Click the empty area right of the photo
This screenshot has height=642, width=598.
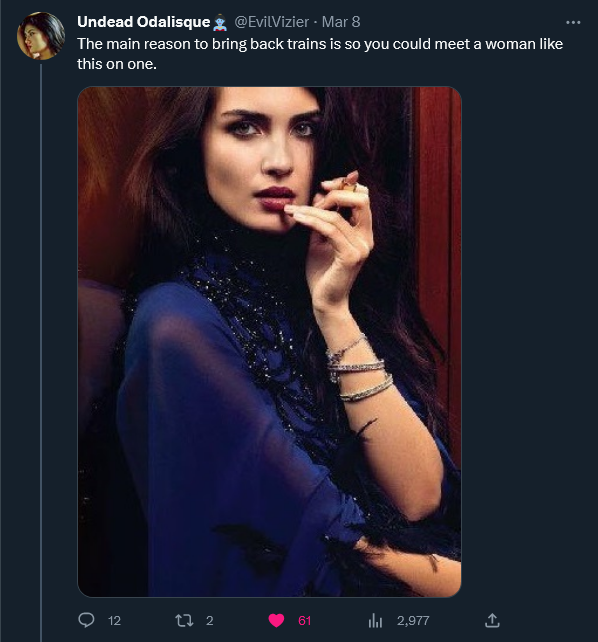[528, 341]
